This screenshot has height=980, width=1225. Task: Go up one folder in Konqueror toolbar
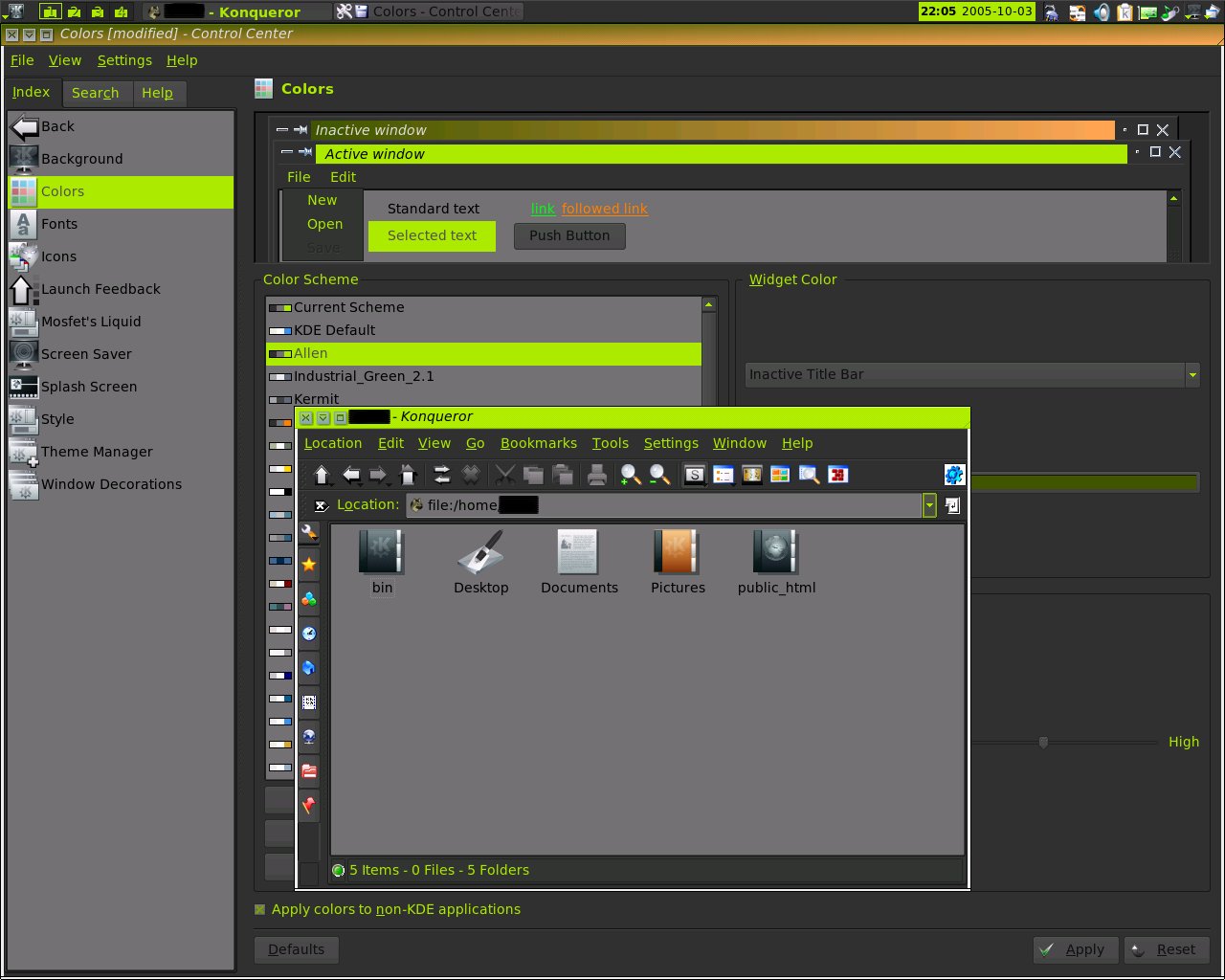pyautogui.click(x=323, y=475)
